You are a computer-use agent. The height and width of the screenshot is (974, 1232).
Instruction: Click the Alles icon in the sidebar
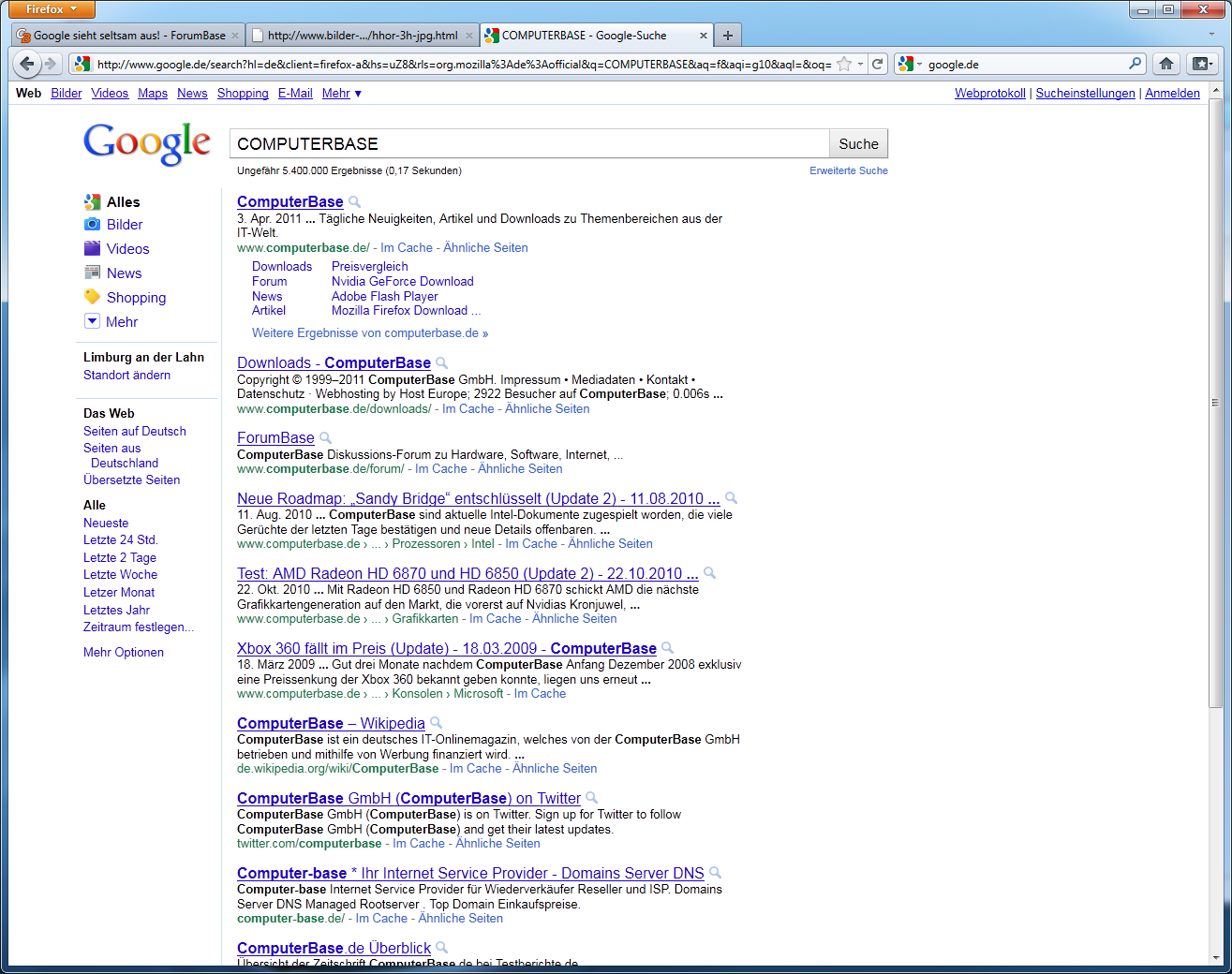[92, 202]
